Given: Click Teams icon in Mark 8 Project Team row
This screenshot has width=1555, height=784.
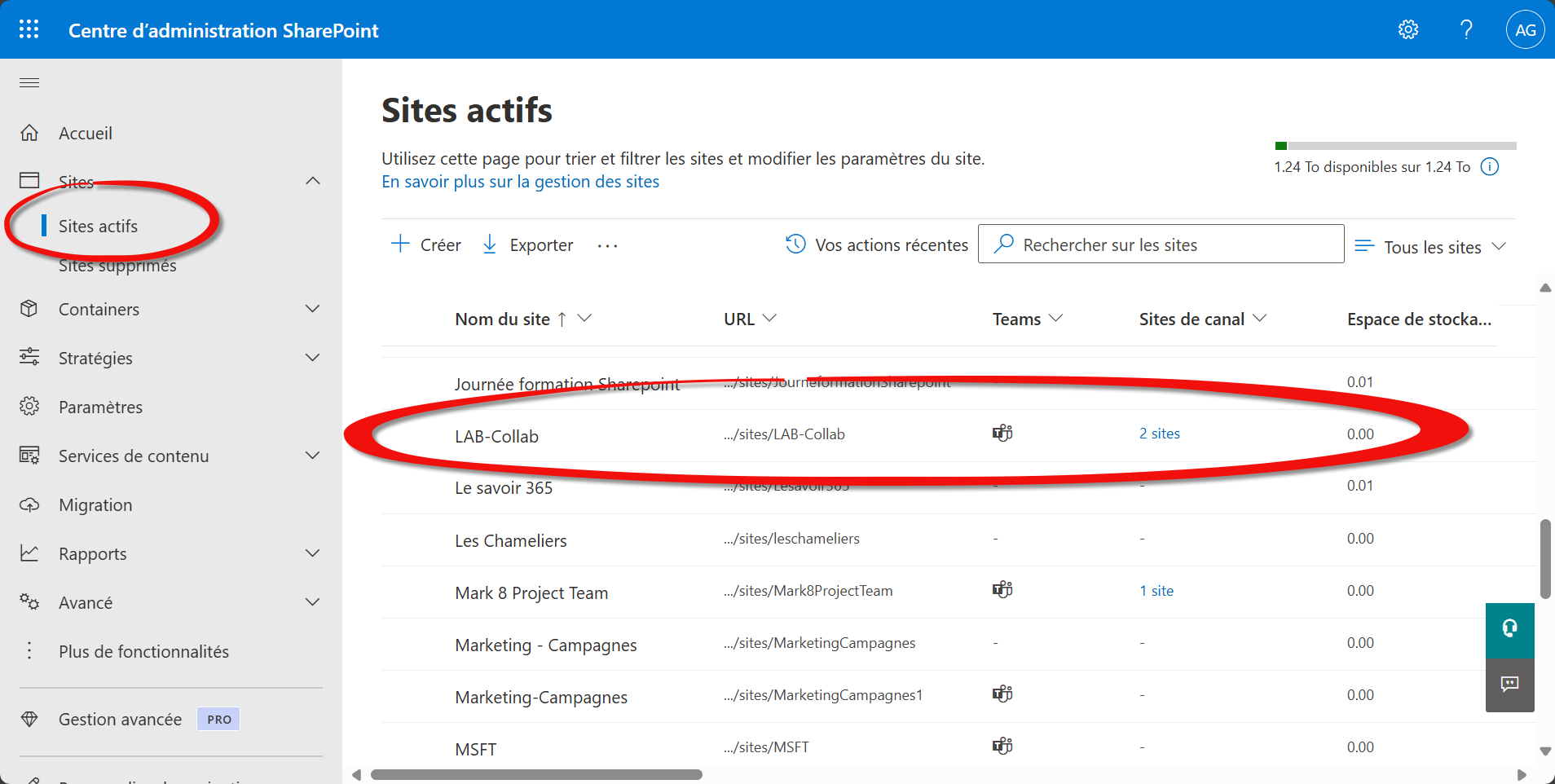Looking at the screenshot, I should tap(1002, 590).
